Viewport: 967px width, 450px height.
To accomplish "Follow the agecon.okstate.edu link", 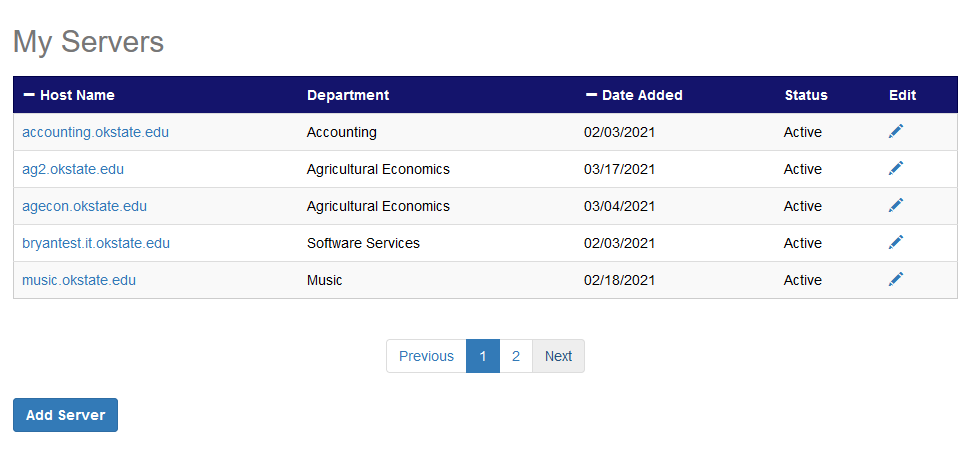I will click(84, 206).
